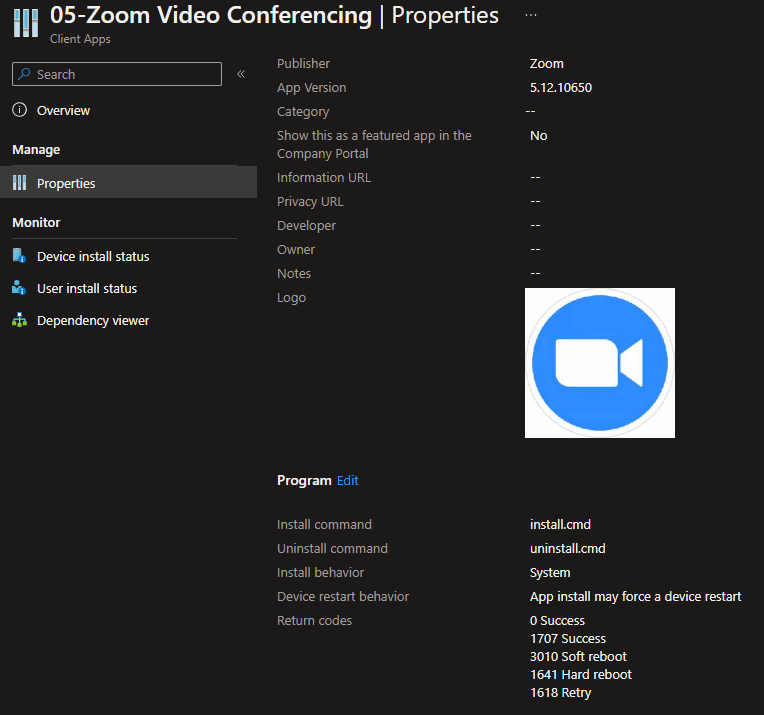Screen dimensions: 764x715
Task: Click the Device restart behavior label
Action: tap(343, 597)
